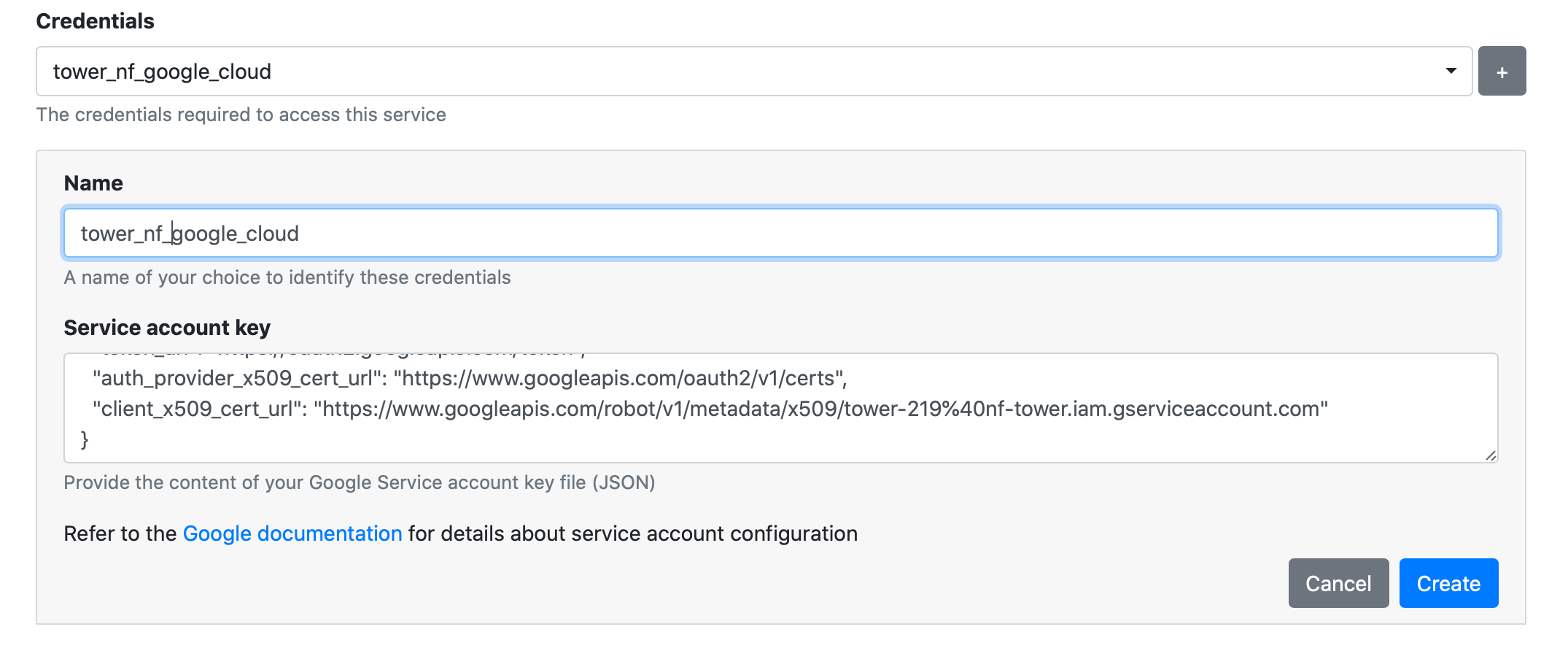This screenshot has width=1568, height=651.
Task: Grab the textarea resize handle corner
Action: [x=1490, y=455]
